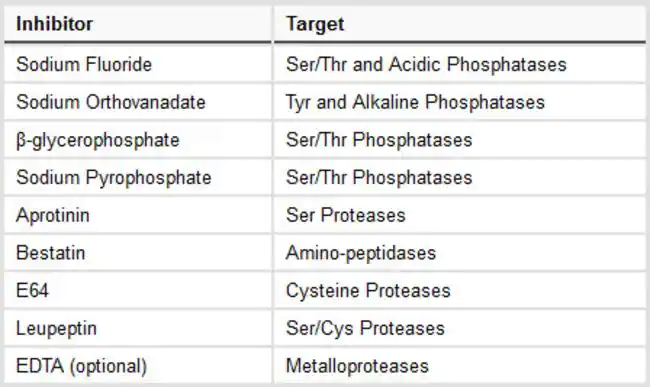Viewport: 650px width, 387px height.
Task: Select Ser/Thr and Acidic Phosphatases cell
Action: pyautogui.click(x=460, y=64)
